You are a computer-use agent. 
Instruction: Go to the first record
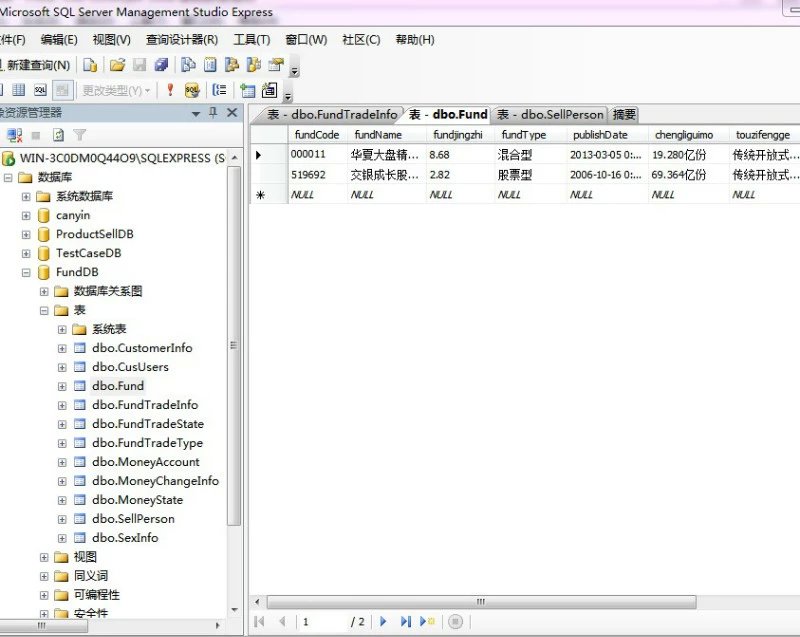click(x=259, y=621)
